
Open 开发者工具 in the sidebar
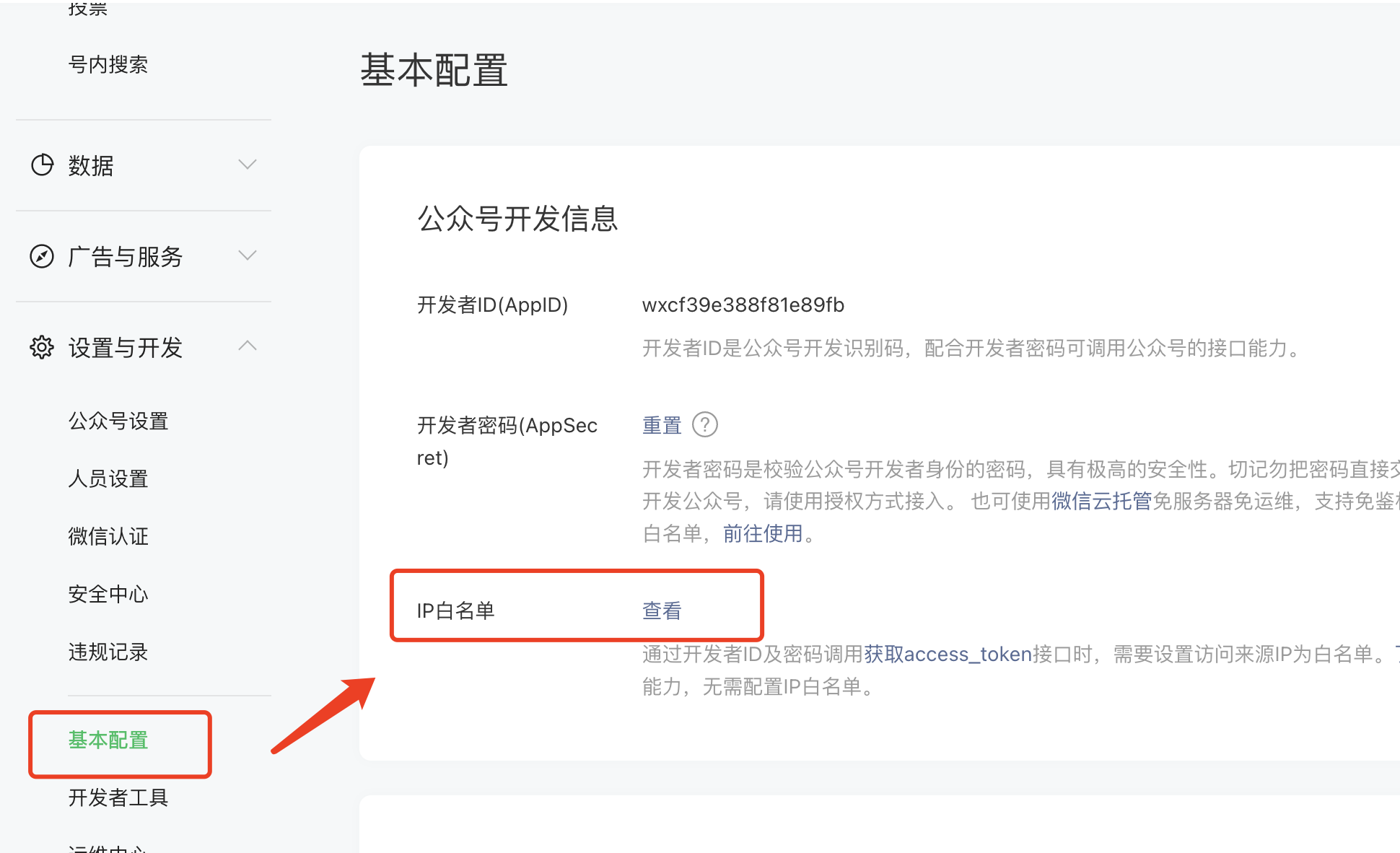(118, 797)
